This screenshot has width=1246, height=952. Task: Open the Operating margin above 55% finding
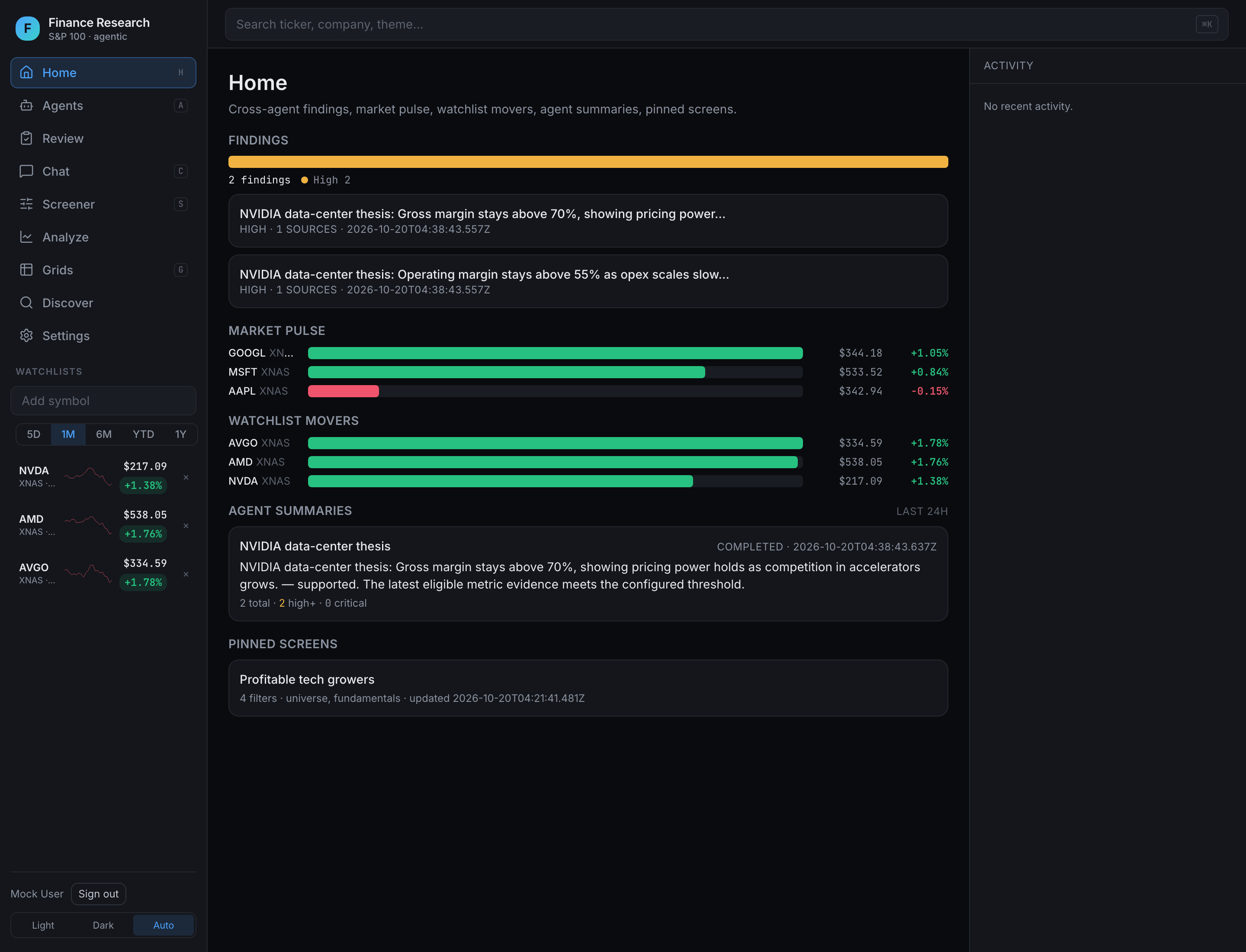click(x=588, y=281)
